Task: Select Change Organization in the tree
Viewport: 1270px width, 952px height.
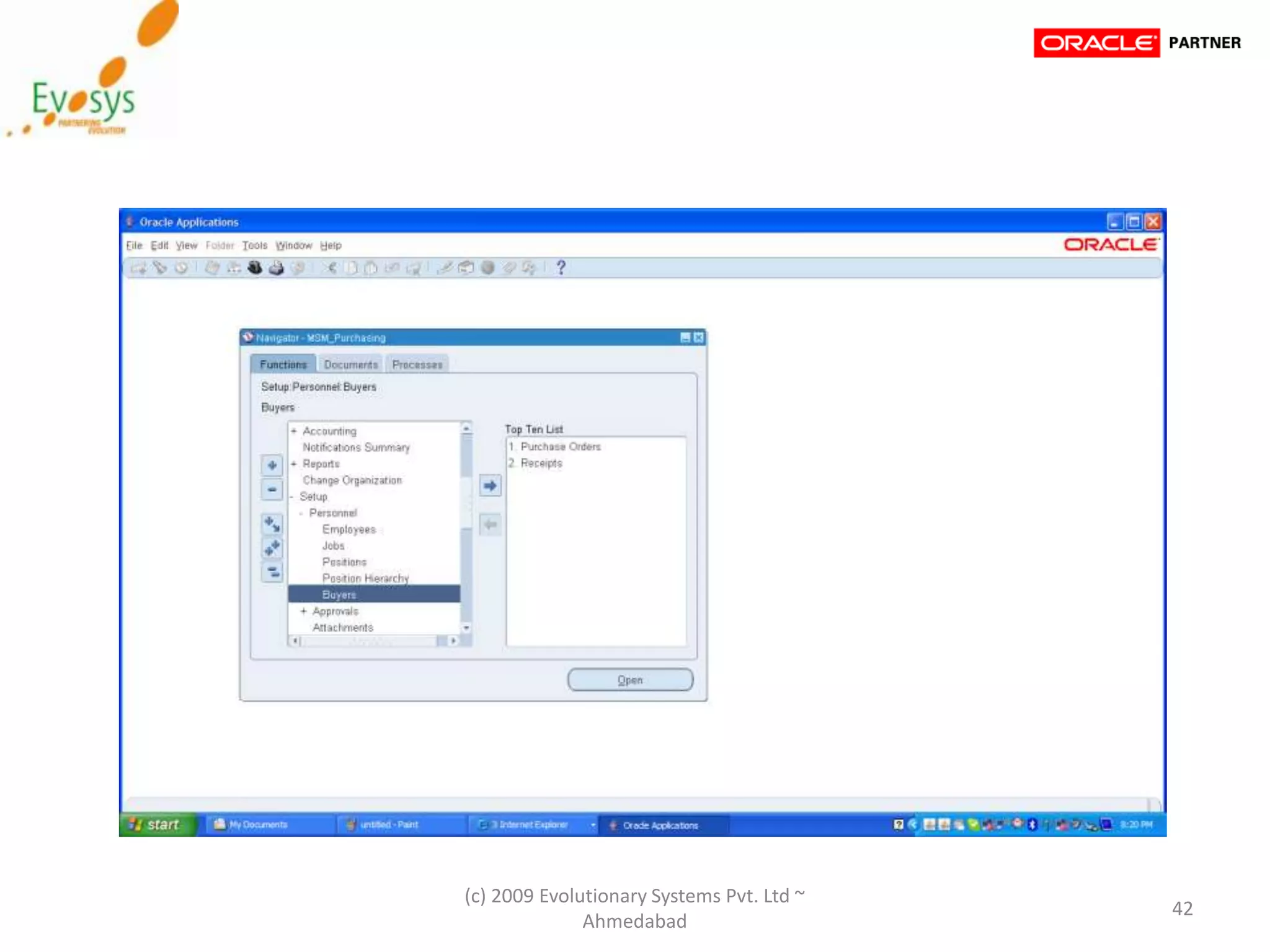Action: [x=352, y=480]
